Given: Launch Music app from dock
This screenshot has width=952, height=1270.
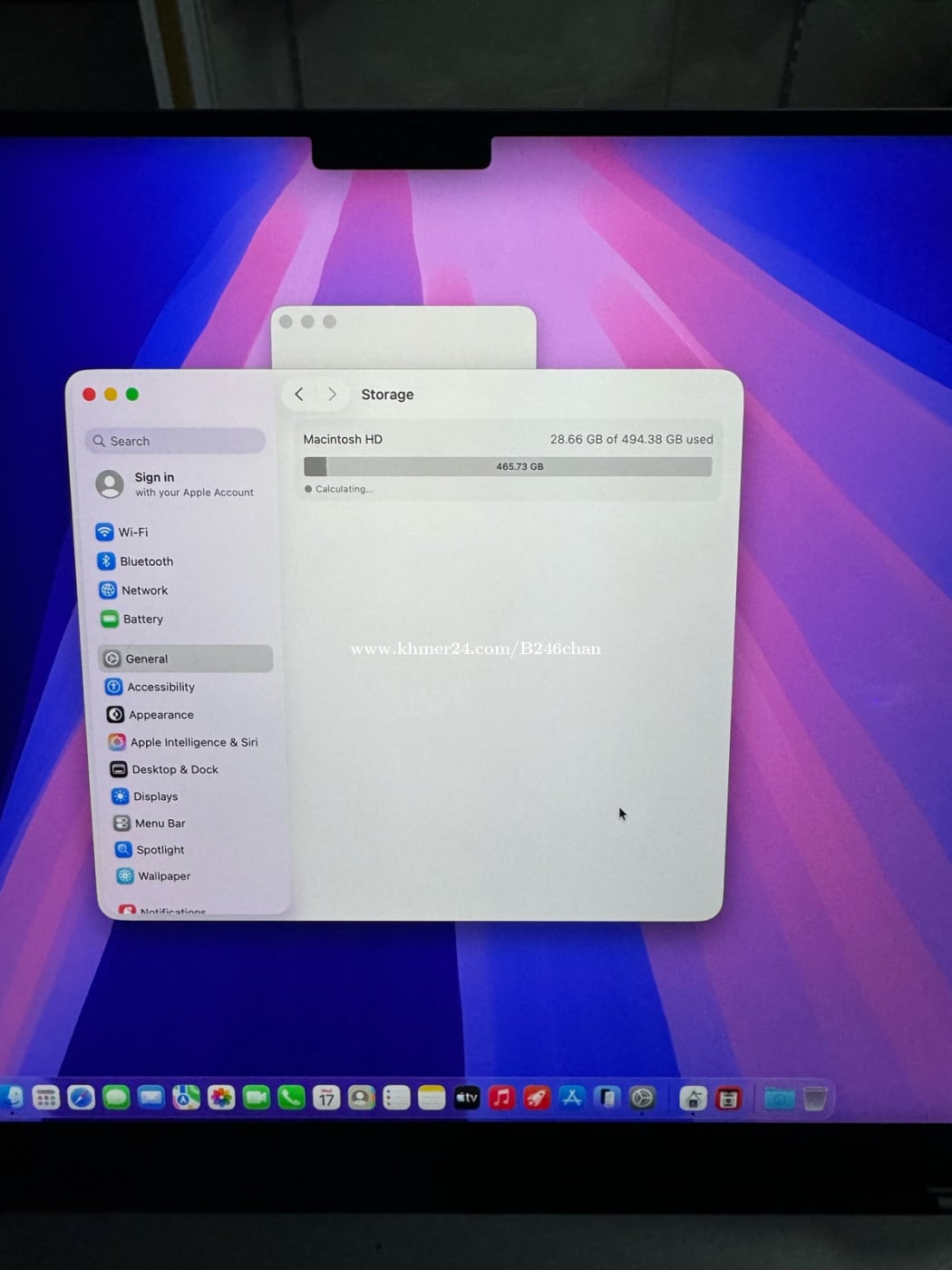Looking at the screenshot, I should point(501,1099).
